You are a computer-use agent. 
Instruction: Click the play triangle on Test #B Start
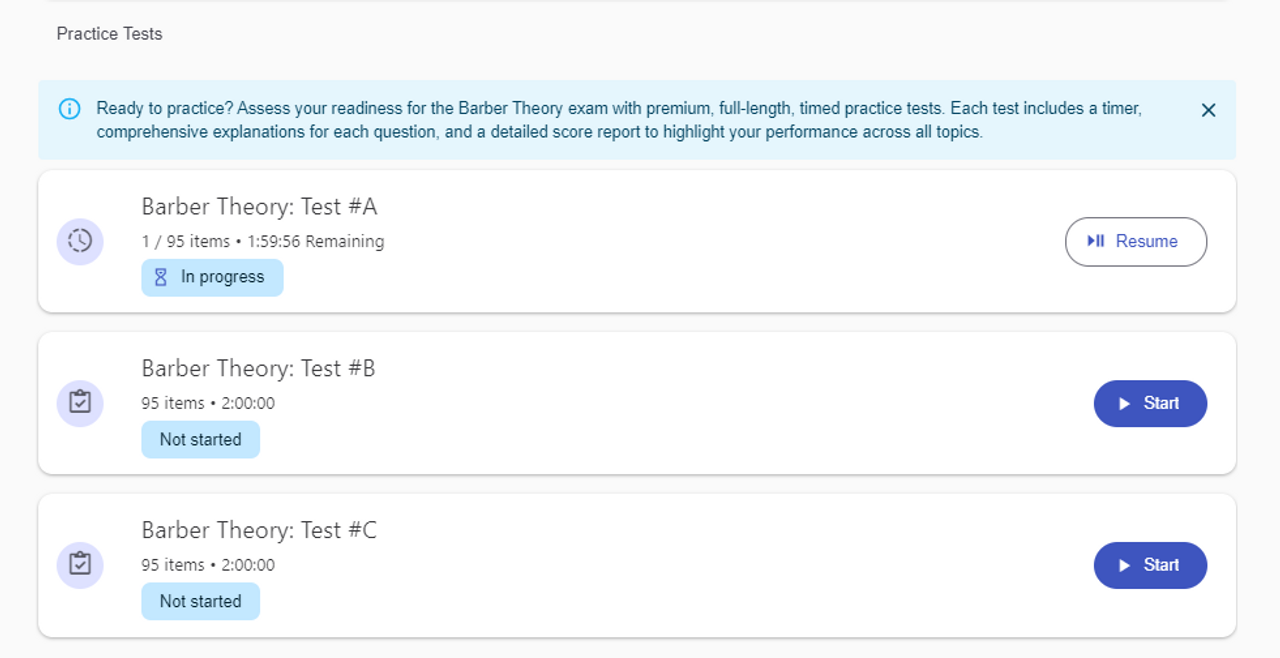coord(1124,404)
